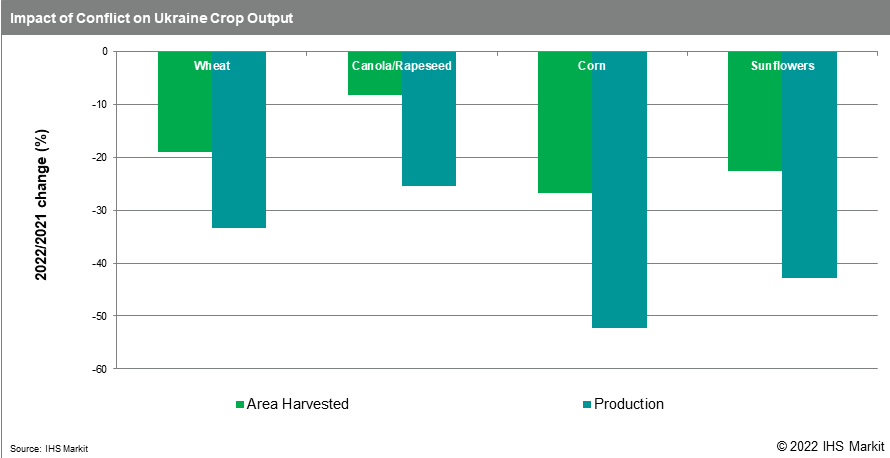
Task: Click the Corn Area Harvested green bar
Action: [565, 130]
